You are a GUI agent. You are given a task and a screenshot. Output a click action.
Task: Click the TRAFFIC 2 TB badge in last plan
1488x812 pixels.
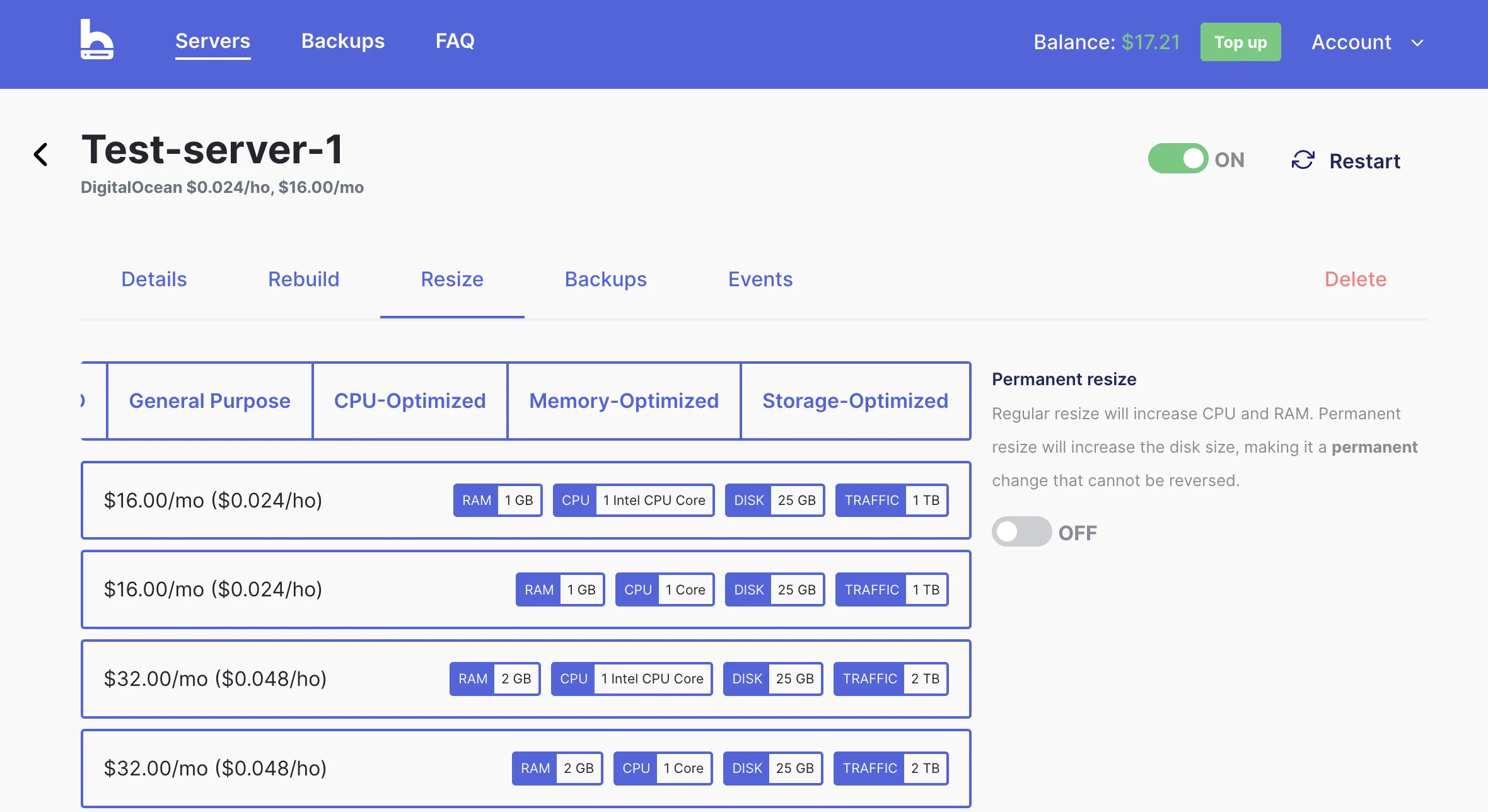coord(891,768)
